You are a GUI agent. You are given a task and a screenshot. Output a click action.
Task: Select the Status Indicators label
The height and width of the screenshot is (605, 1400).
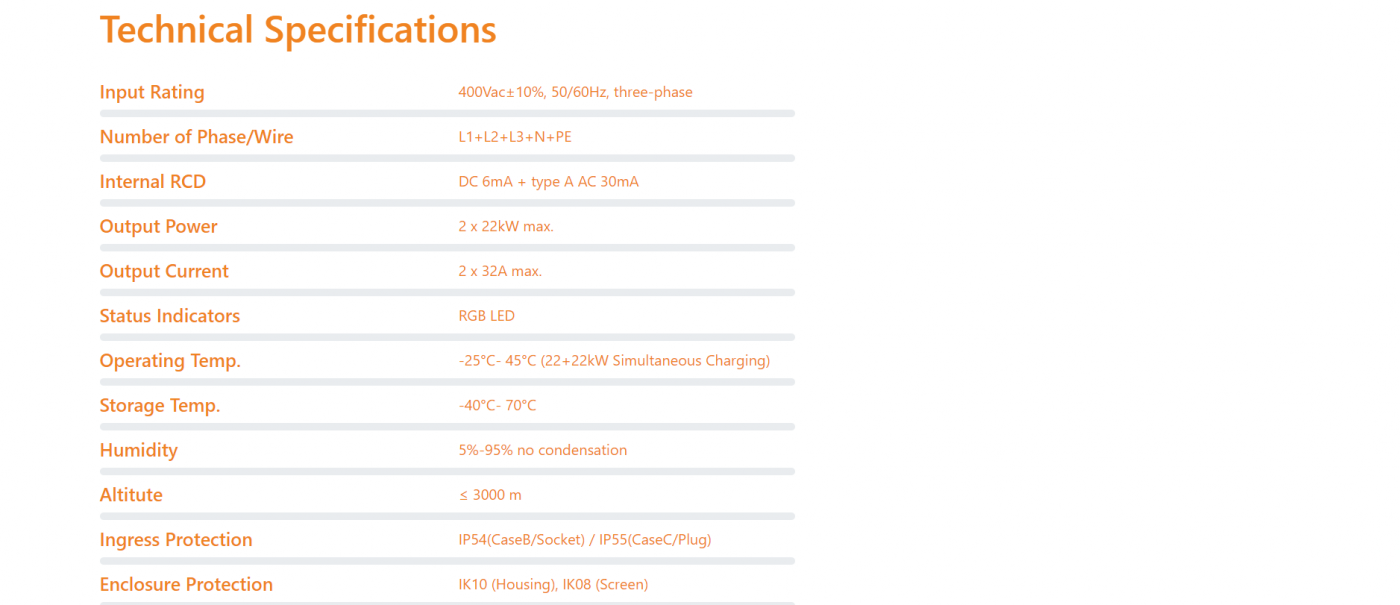pyautogui.click(x=169, y=316)
